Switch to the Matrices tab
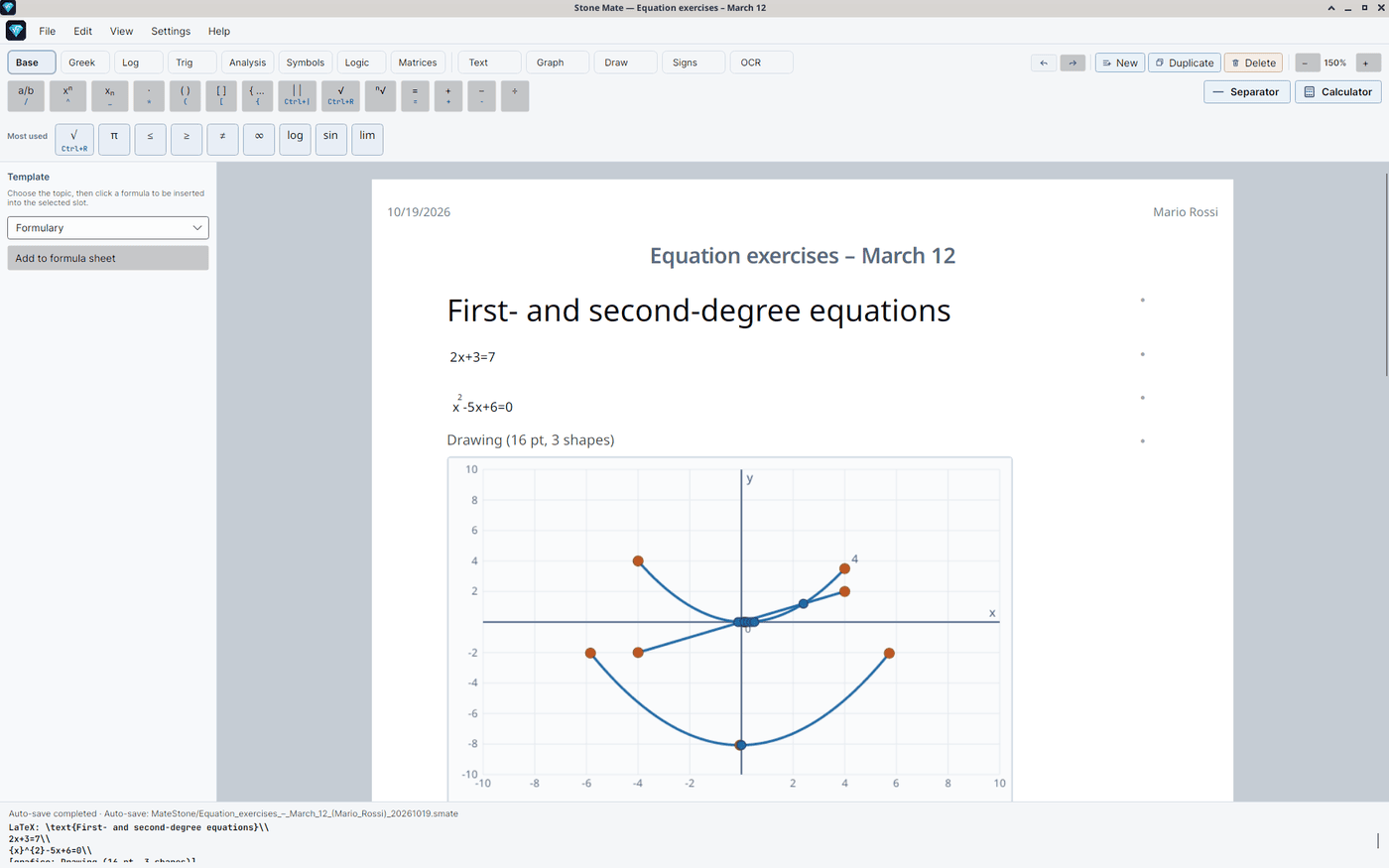 pos(418,62)
